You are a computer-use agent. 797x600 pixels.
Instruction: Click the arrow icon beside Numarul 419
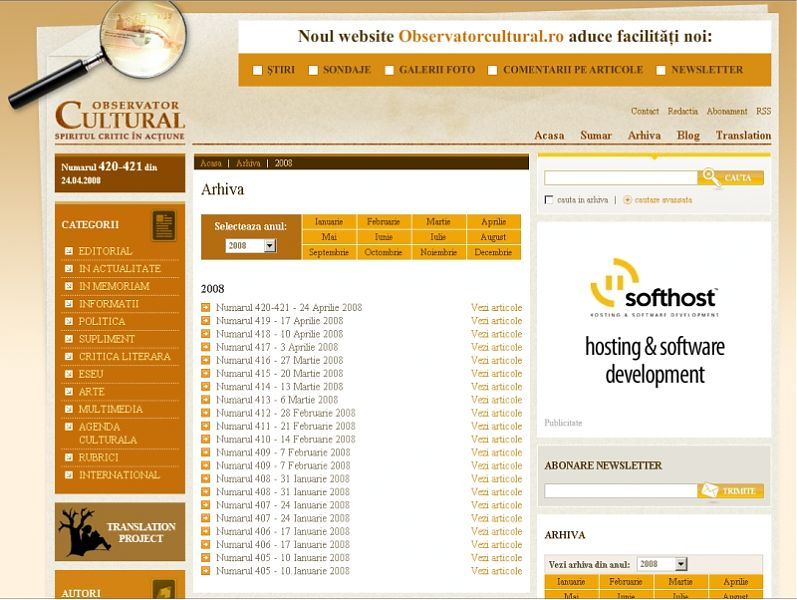205,320
